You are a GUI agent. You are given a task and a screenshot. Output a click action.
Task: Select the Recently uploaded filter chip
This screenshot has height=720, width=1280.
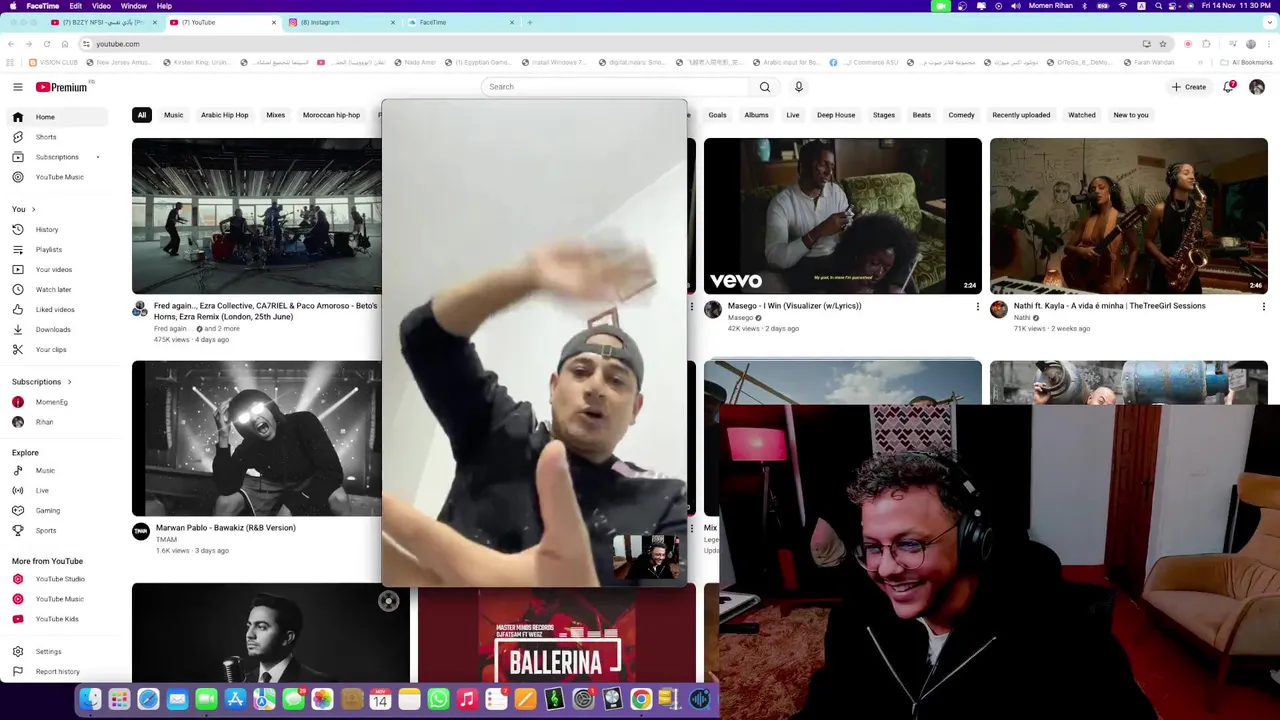click(x=1021, y=115)
